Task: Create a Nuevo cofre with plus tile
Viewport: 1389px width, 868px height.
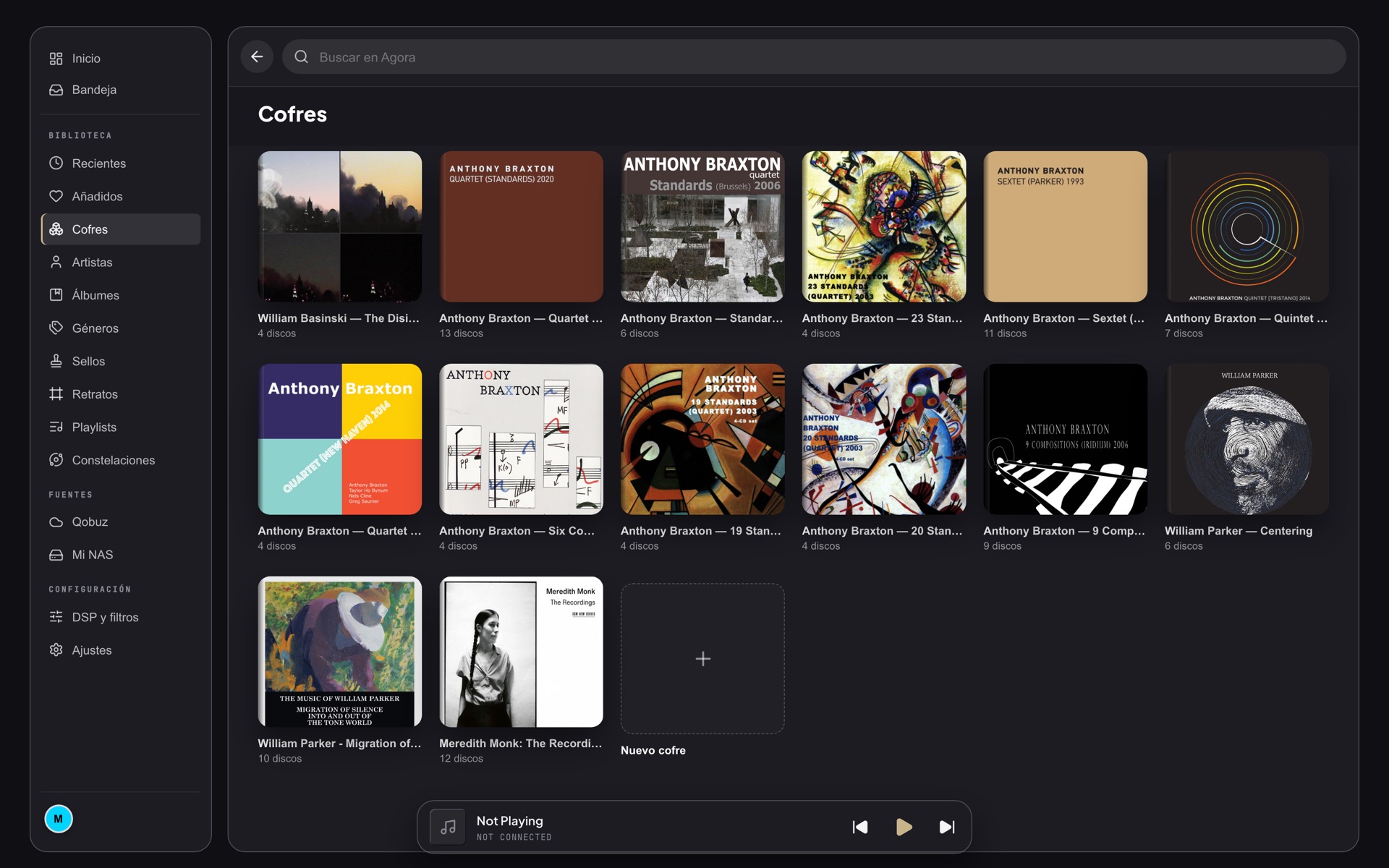Action: [x=702, y=659]
